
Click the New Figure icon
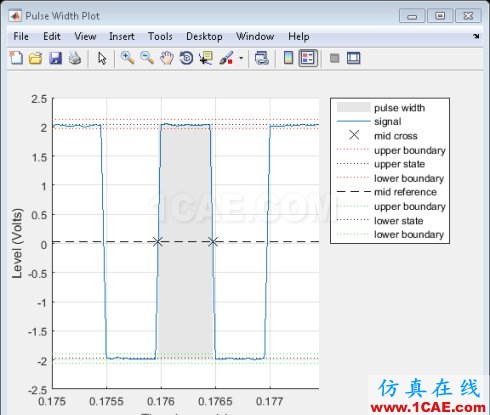coord(16,58)
